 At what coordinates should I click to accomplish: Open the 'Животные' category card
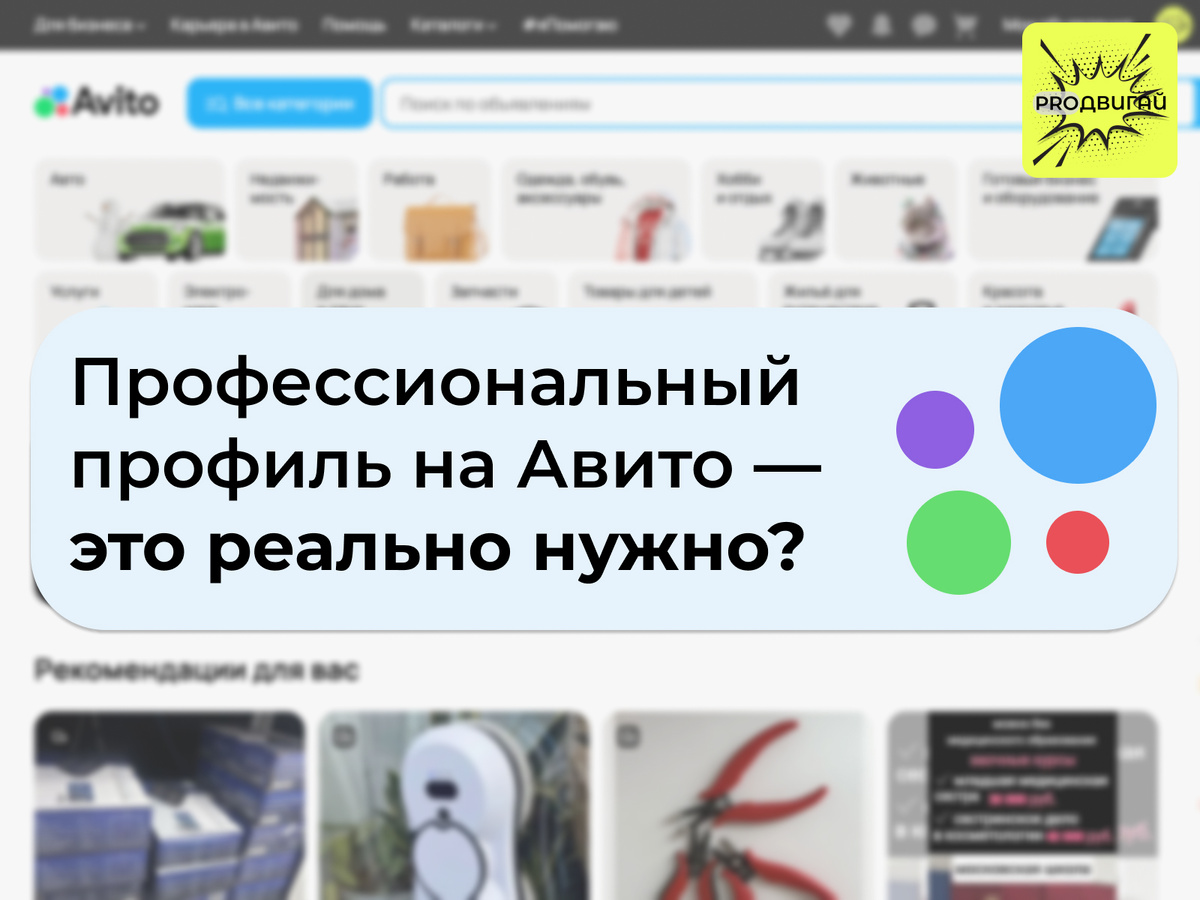pyautogui.click(x=897, y=209)
